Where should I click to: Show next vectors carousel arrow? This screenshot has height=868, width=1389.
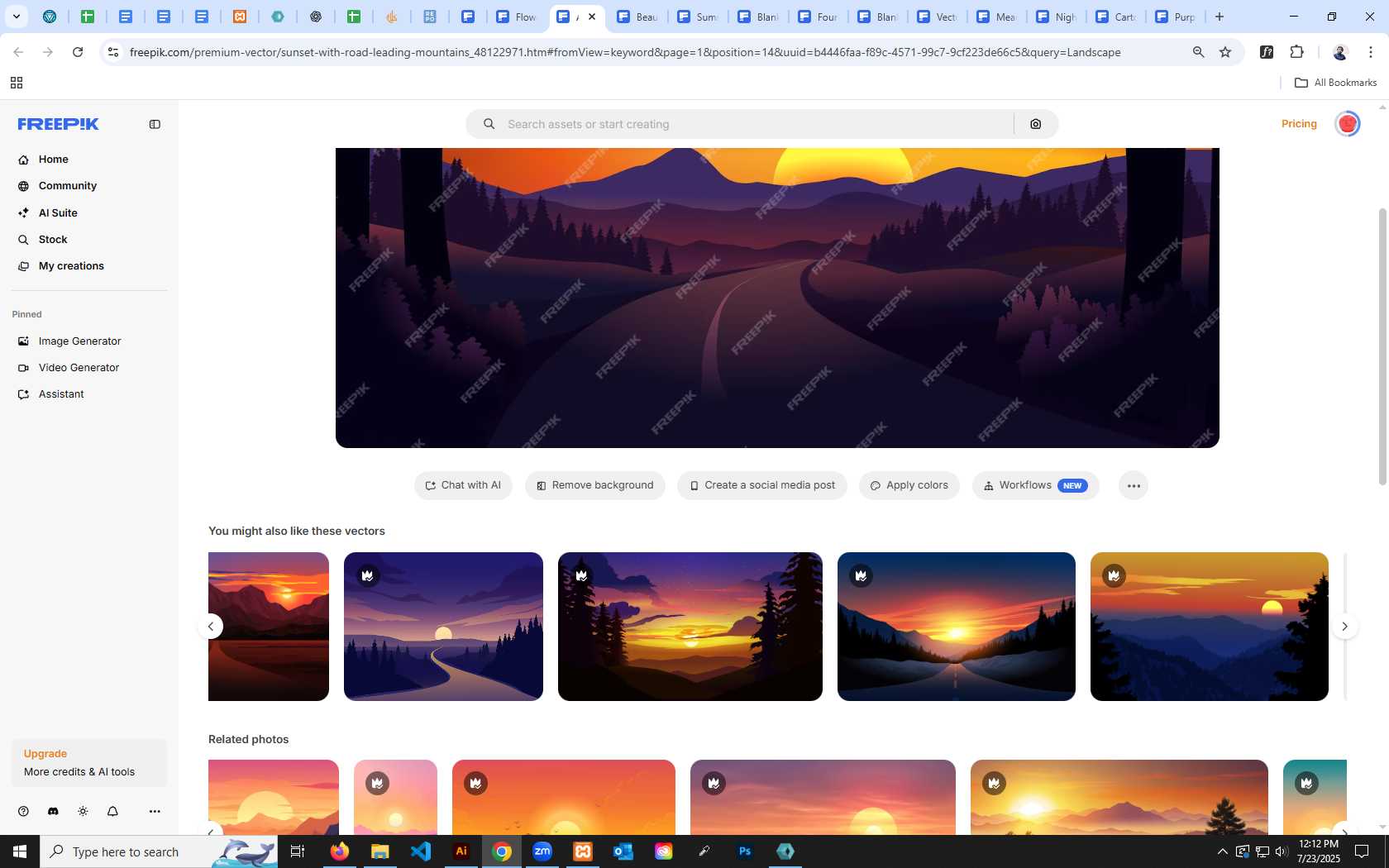pos(1345,627)
